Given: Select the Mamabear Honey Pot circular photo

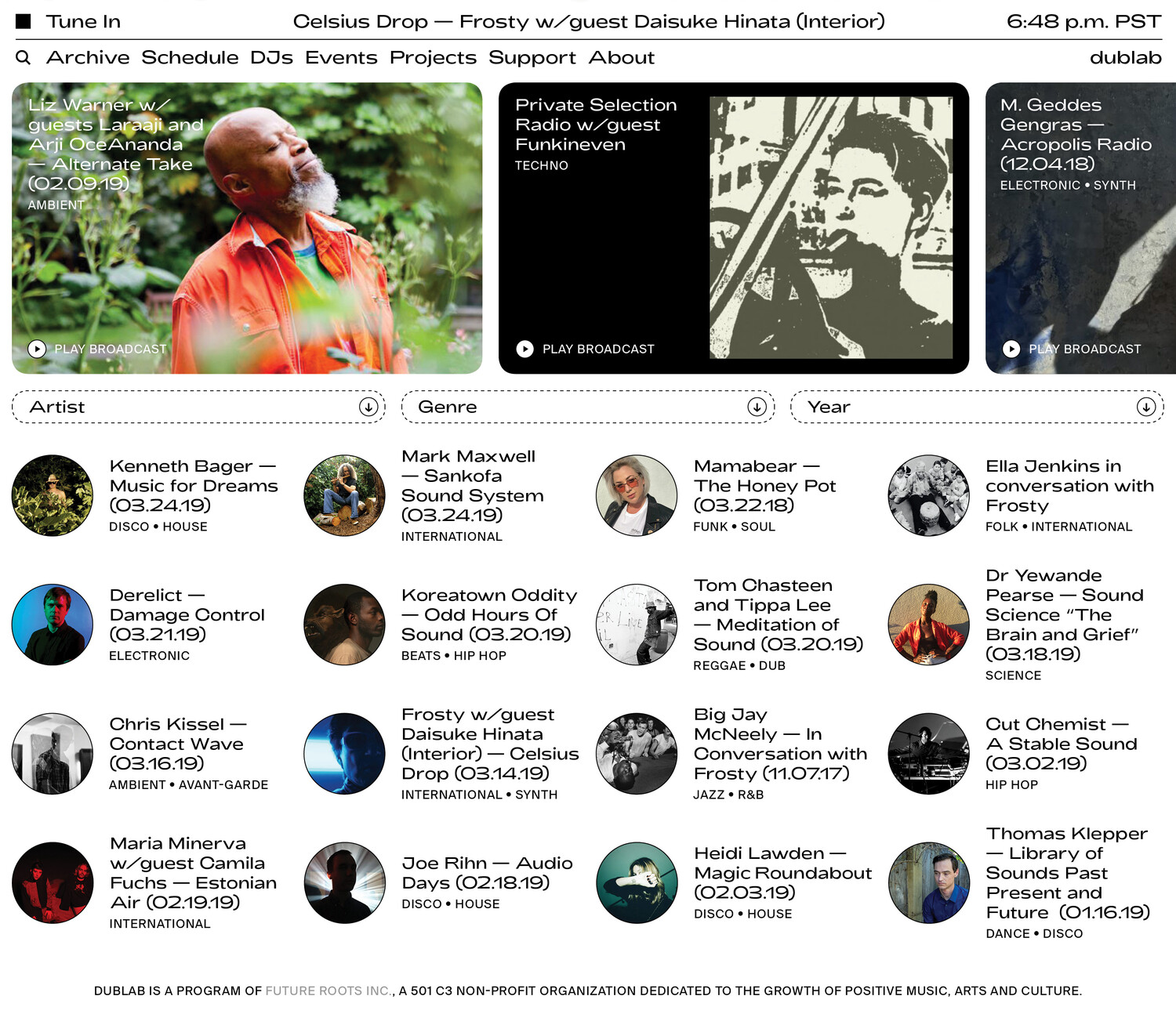Looking at the screenshot, I should pyautogui.click(x=637, y=495).
